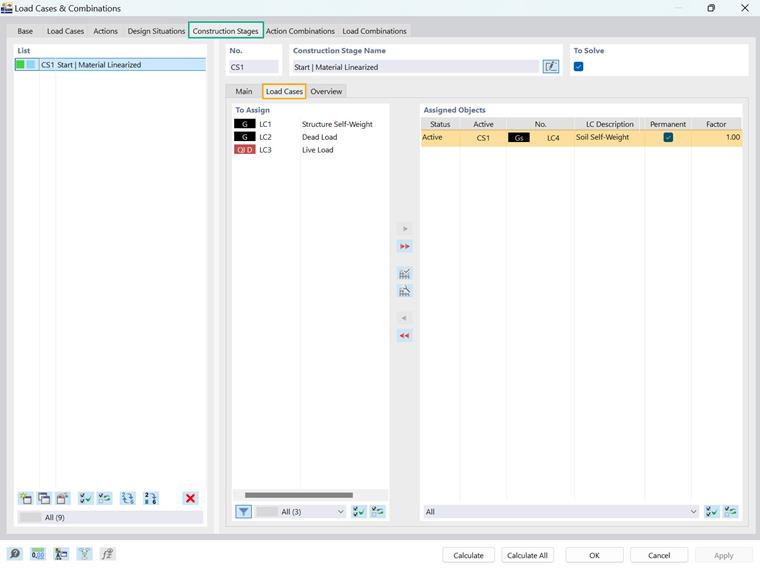Click the 2-to-6 renumbering icon
Viewport: 760px width, 570px height.
coord(151,498)
